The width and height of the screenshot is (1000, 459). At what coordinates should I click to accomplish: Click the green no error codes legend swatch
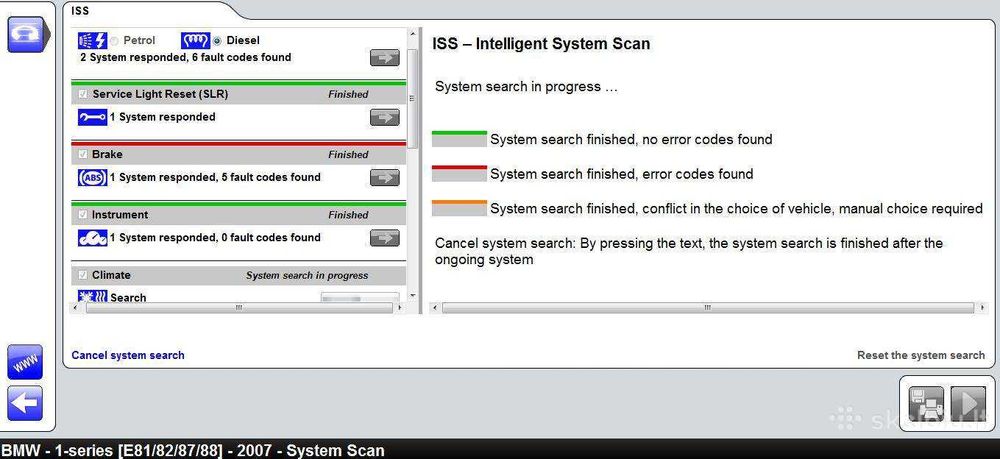coord(459,139)
